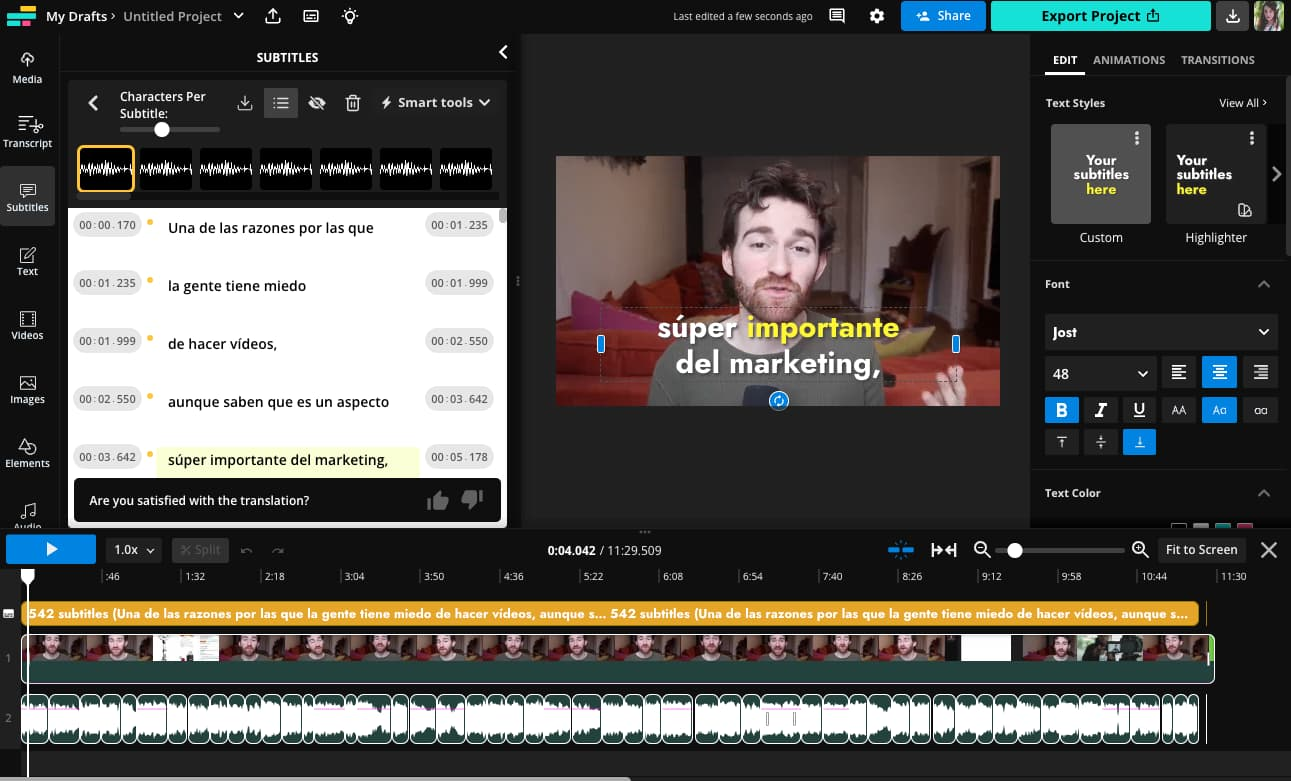This screenshot has height=781, width=1291.
Task: Click the magnifier zoom-in icon on timeline
Action: 1140,549
